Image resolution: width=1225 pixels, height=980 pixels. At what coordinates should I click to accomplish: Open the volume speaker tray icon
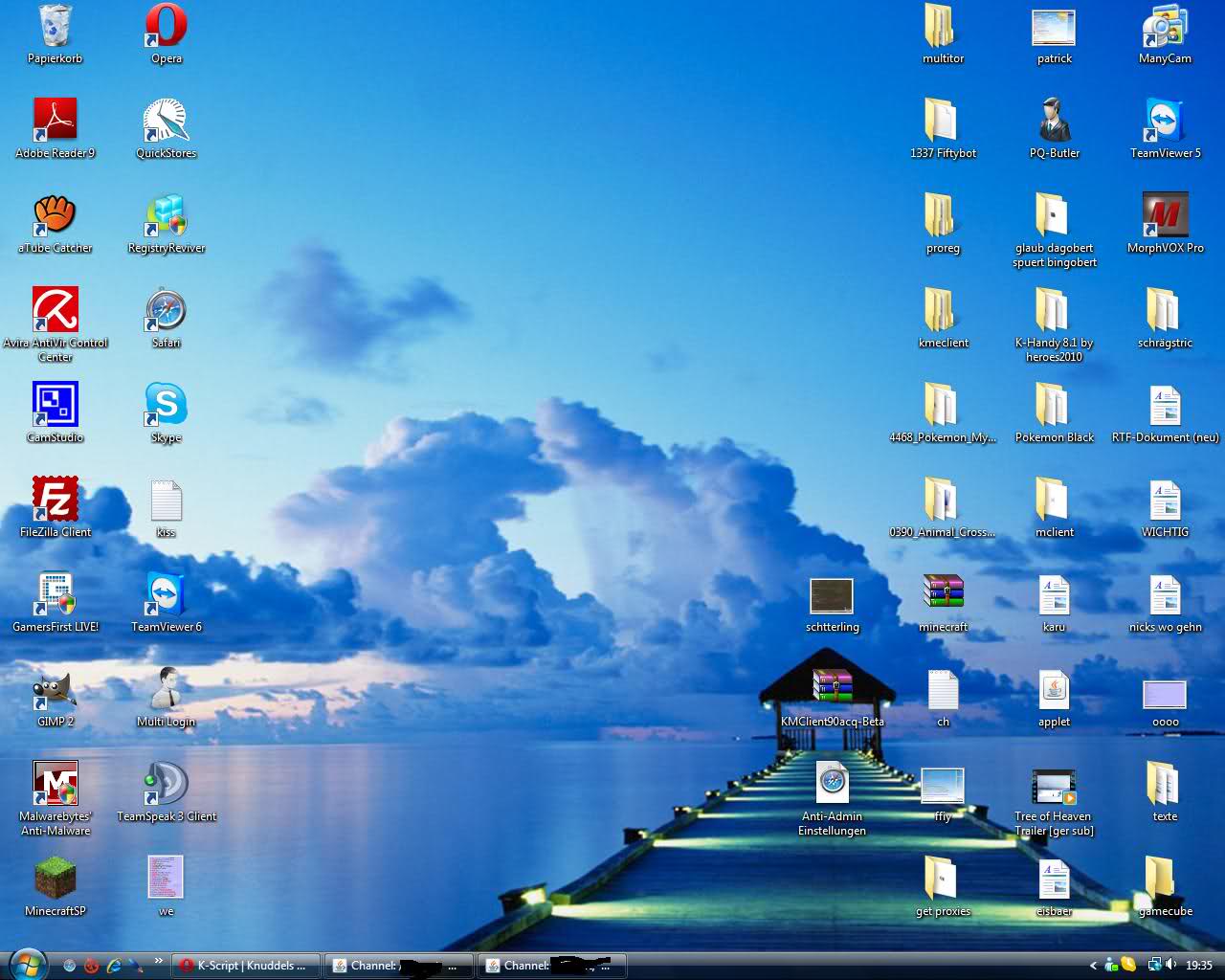click(1170, 965)
